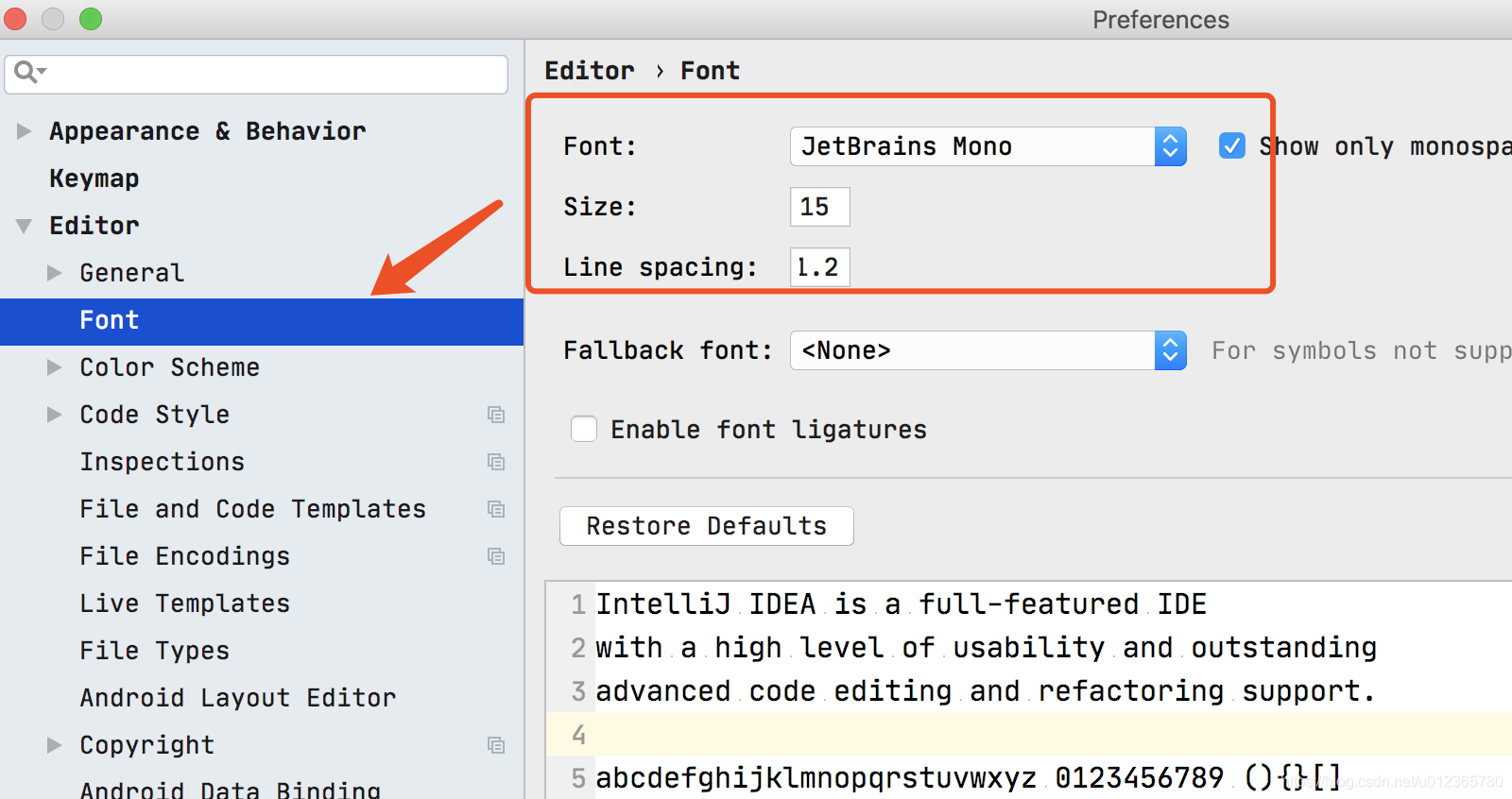Viewport: 1512px width, 799px height.
Task: Expand the Color Scheme node
Action: click(x=55, y=367)
